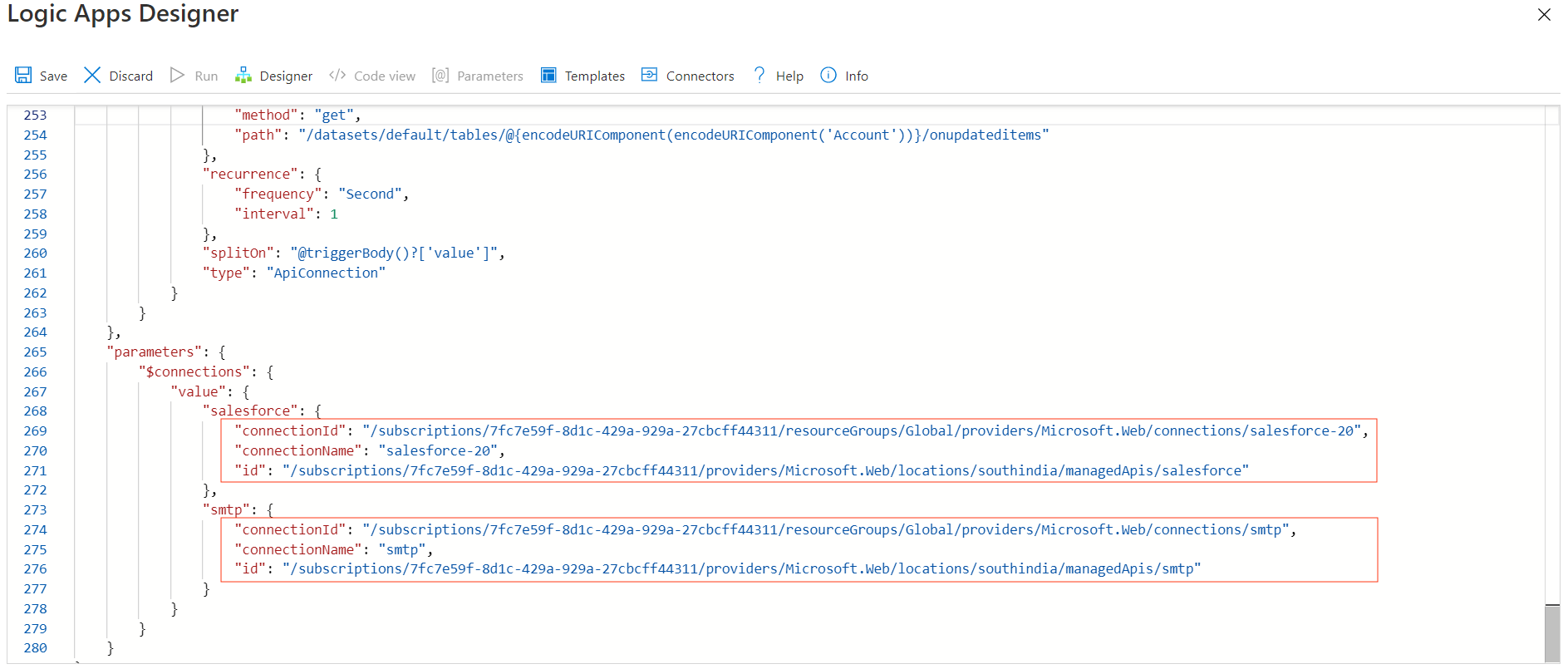1568x669 pixels.
Task: Click the onupdateditems path string
Action: point(674,135)
